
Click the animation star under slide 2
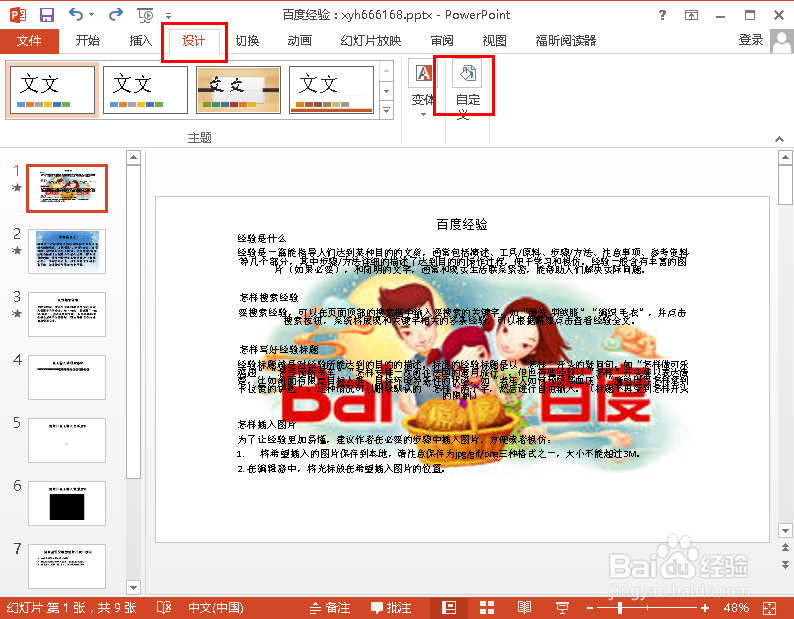17,250
